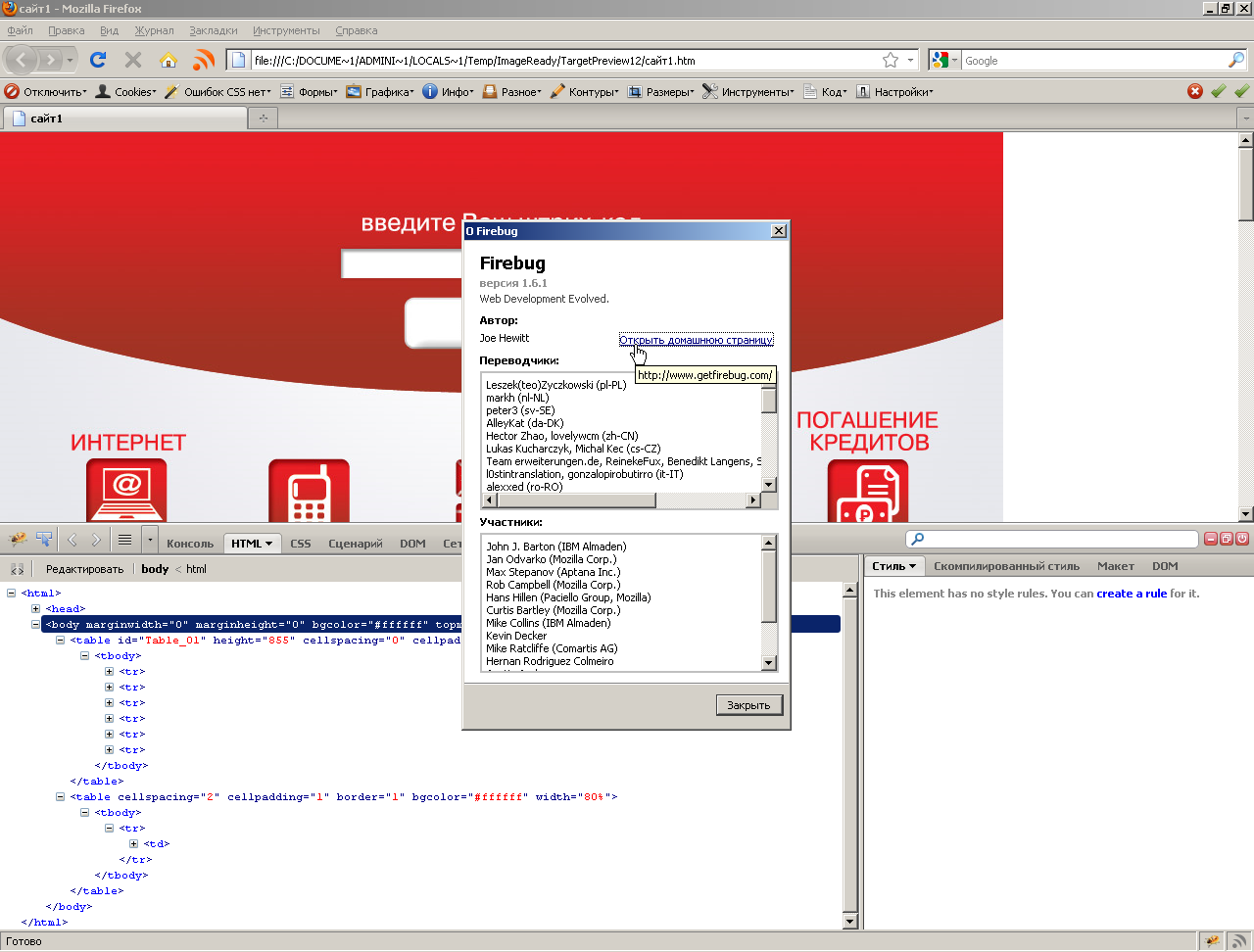Click the Google search input box
The width and height of the screenshot is (1254, 952).
click(x=1092, y=61)
